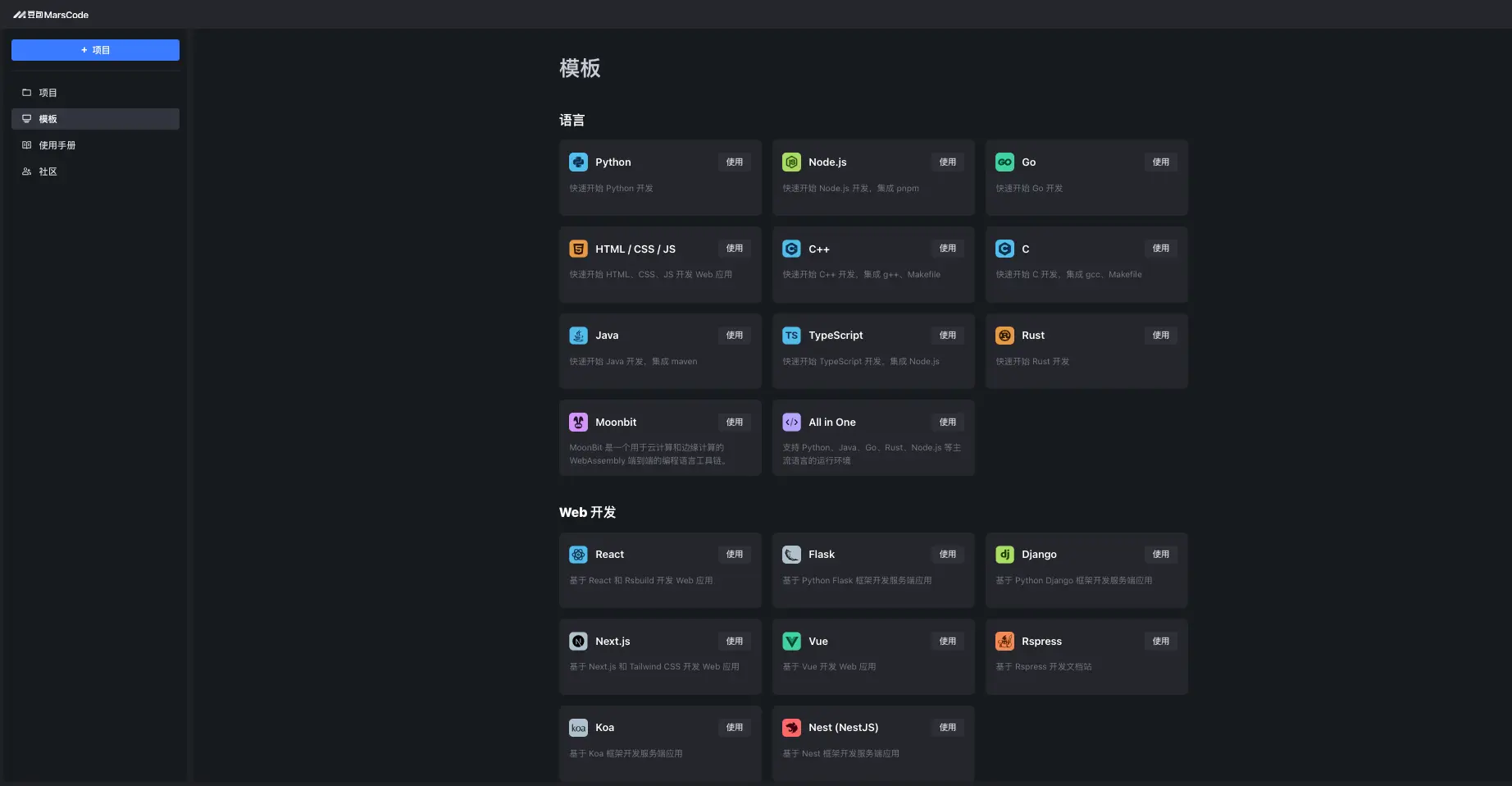The width and height of the screenshot is (1512, 786).
Task: Click the folder icon beside 项目 in sidebar
Action: pyautogui.click(x=26, y=93)
